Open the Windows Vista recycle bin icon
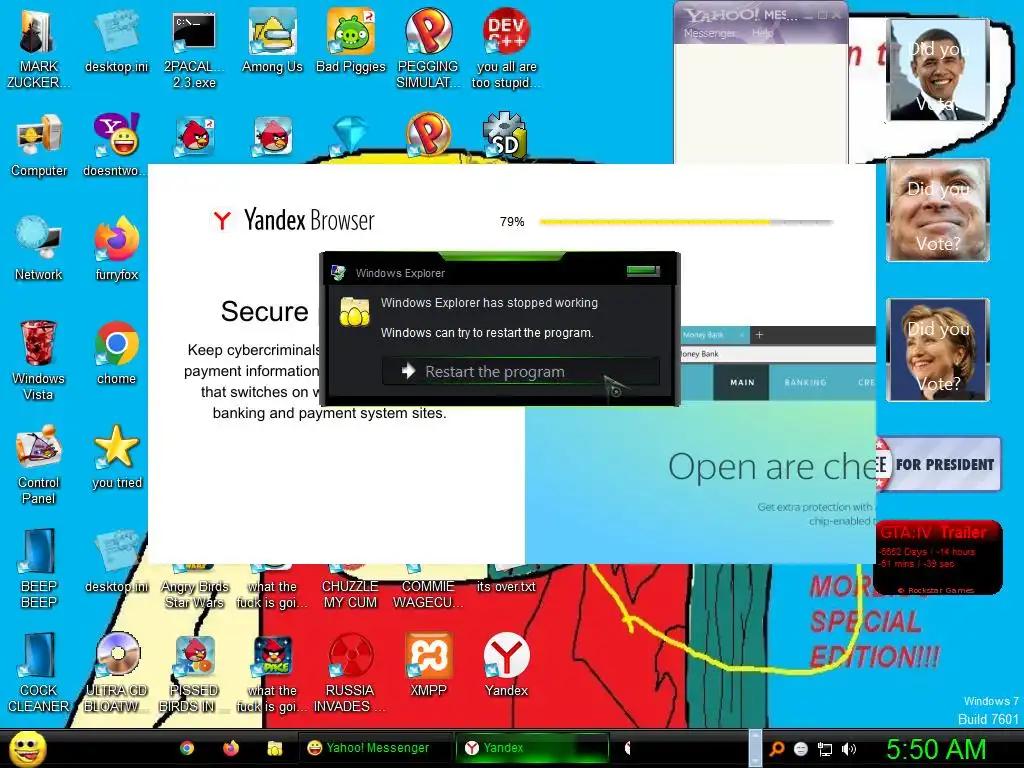The height and width of the screenshot is (768, 1024). [x=38, y=360]
